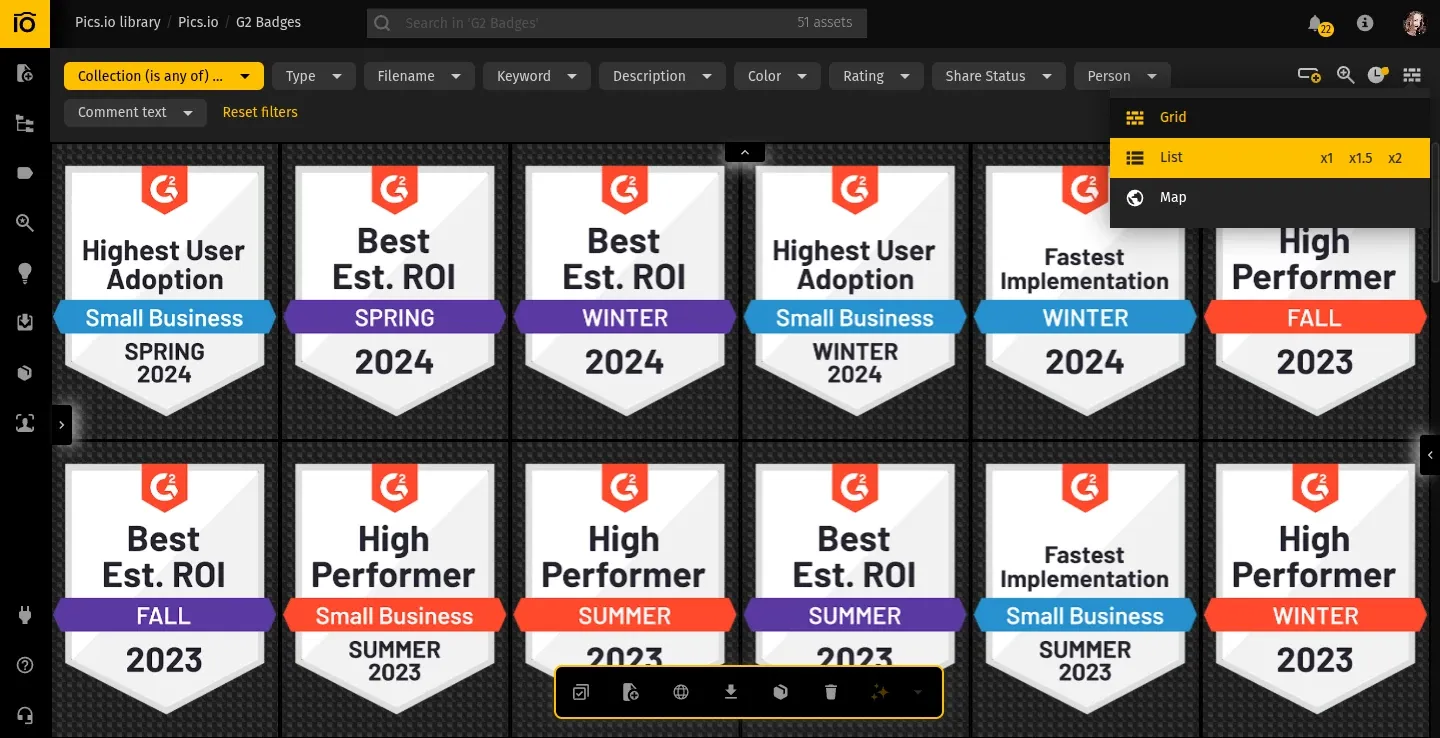
Task: Delete the selected asset with the trash icon
Action: 831,691
